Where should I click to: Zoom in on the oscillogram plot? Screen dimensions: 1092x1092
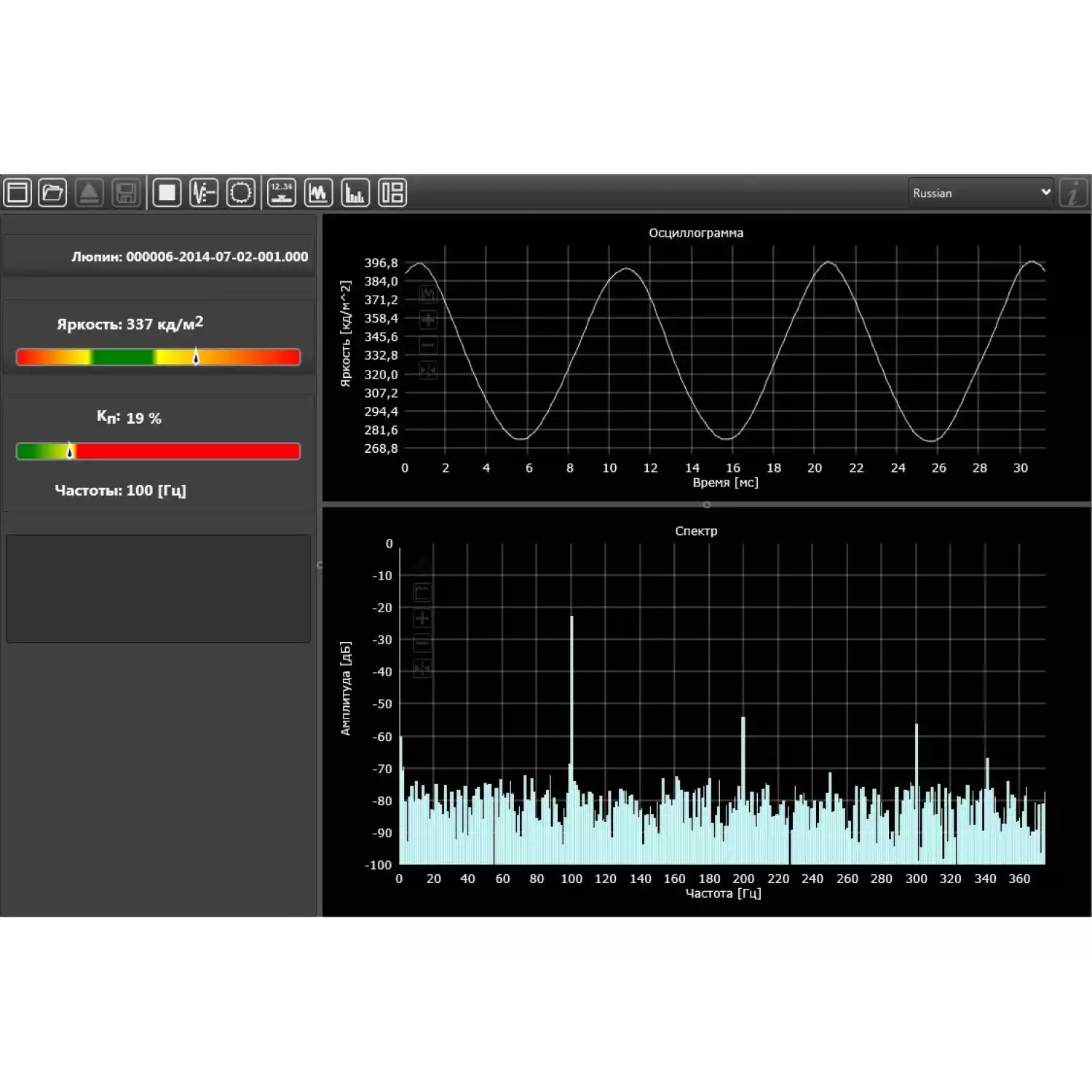coord(428,320)
